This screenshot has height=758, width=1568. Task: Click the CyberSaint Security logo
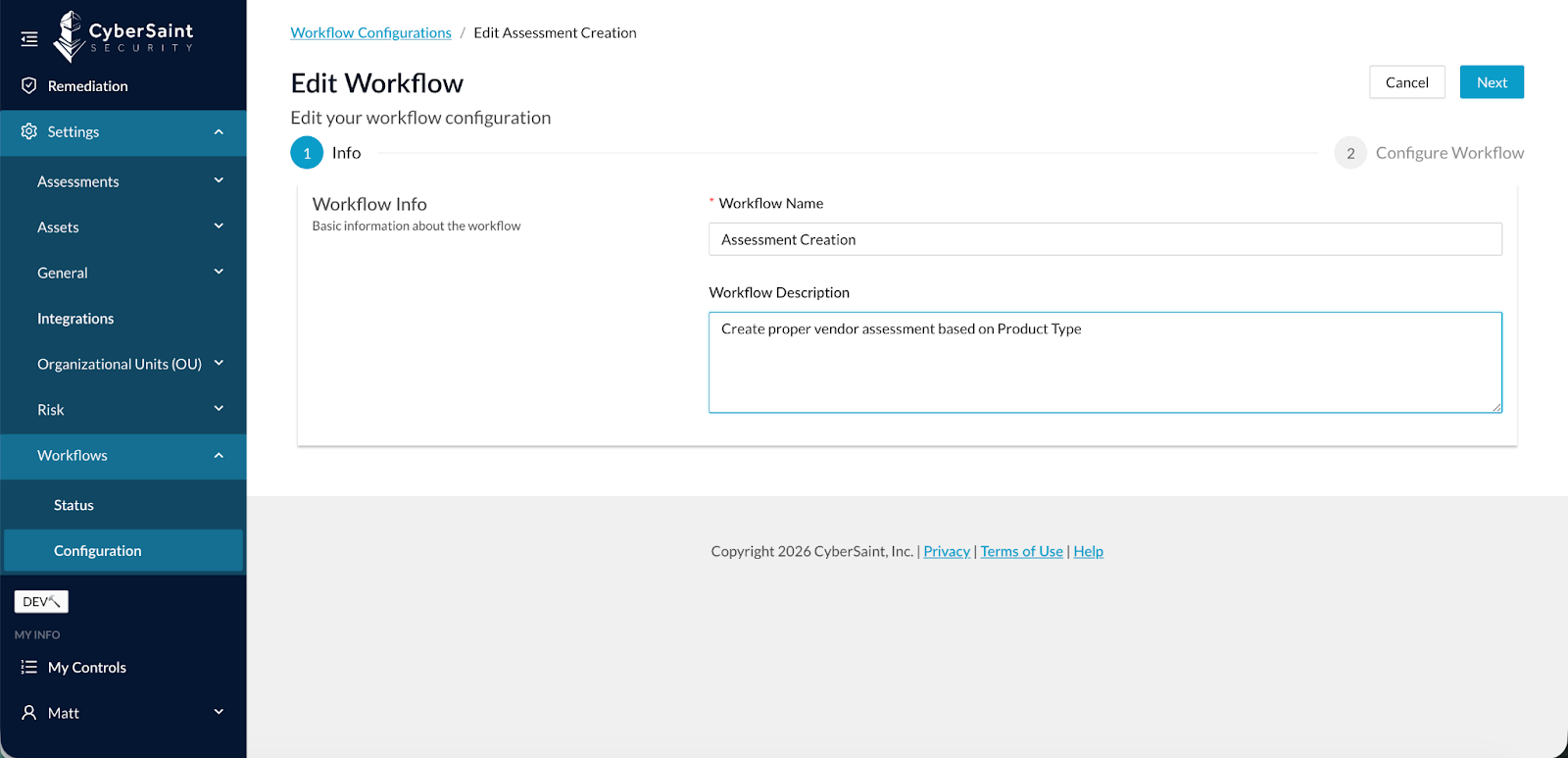click(x=123, y=37)
